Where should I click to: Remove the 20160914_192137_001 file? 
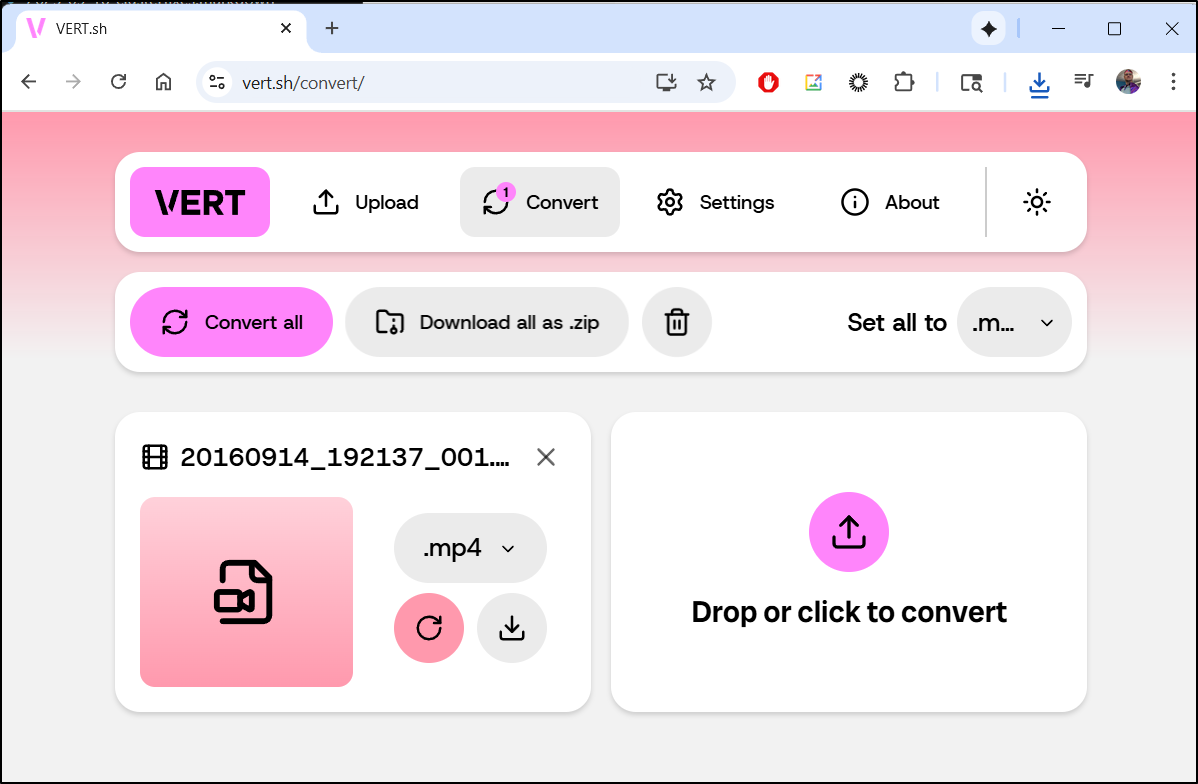click(x=546, y=457)
